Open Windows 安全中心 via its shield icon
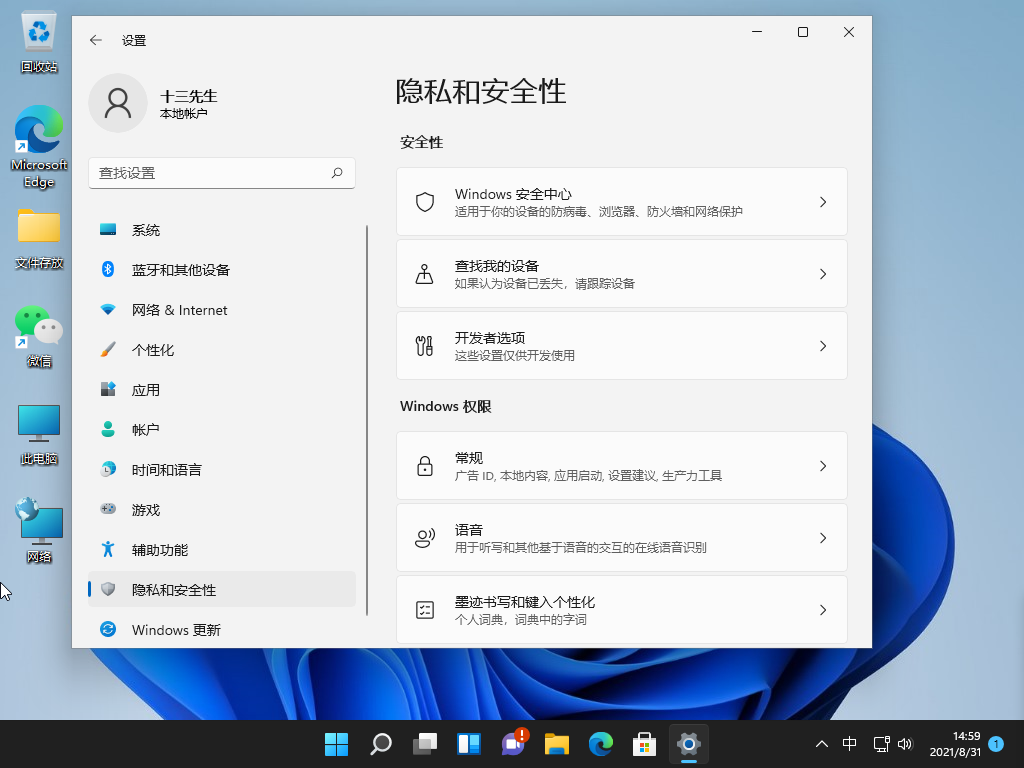The width and height of the screenshot is (1024, 768). (427, 201)
